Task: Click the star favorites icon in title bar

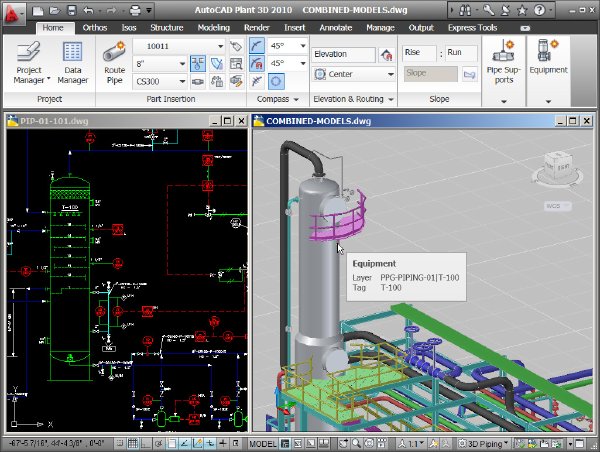Action: click(522, 10)
